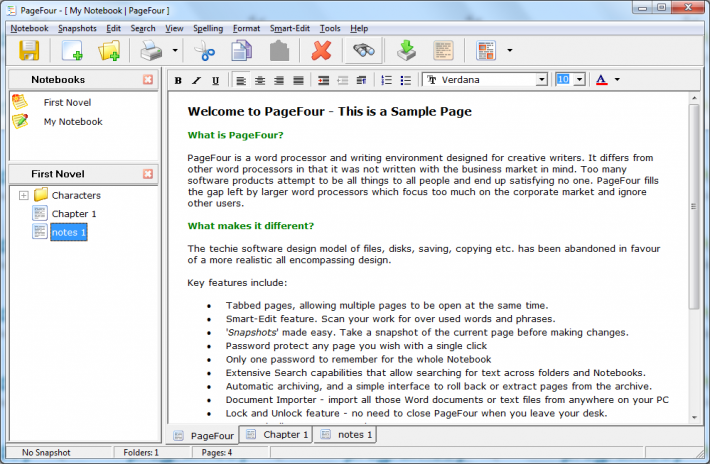This screenshot has height=464, width=710.
Task: Open the Format menu
Action: pos(246,28)
